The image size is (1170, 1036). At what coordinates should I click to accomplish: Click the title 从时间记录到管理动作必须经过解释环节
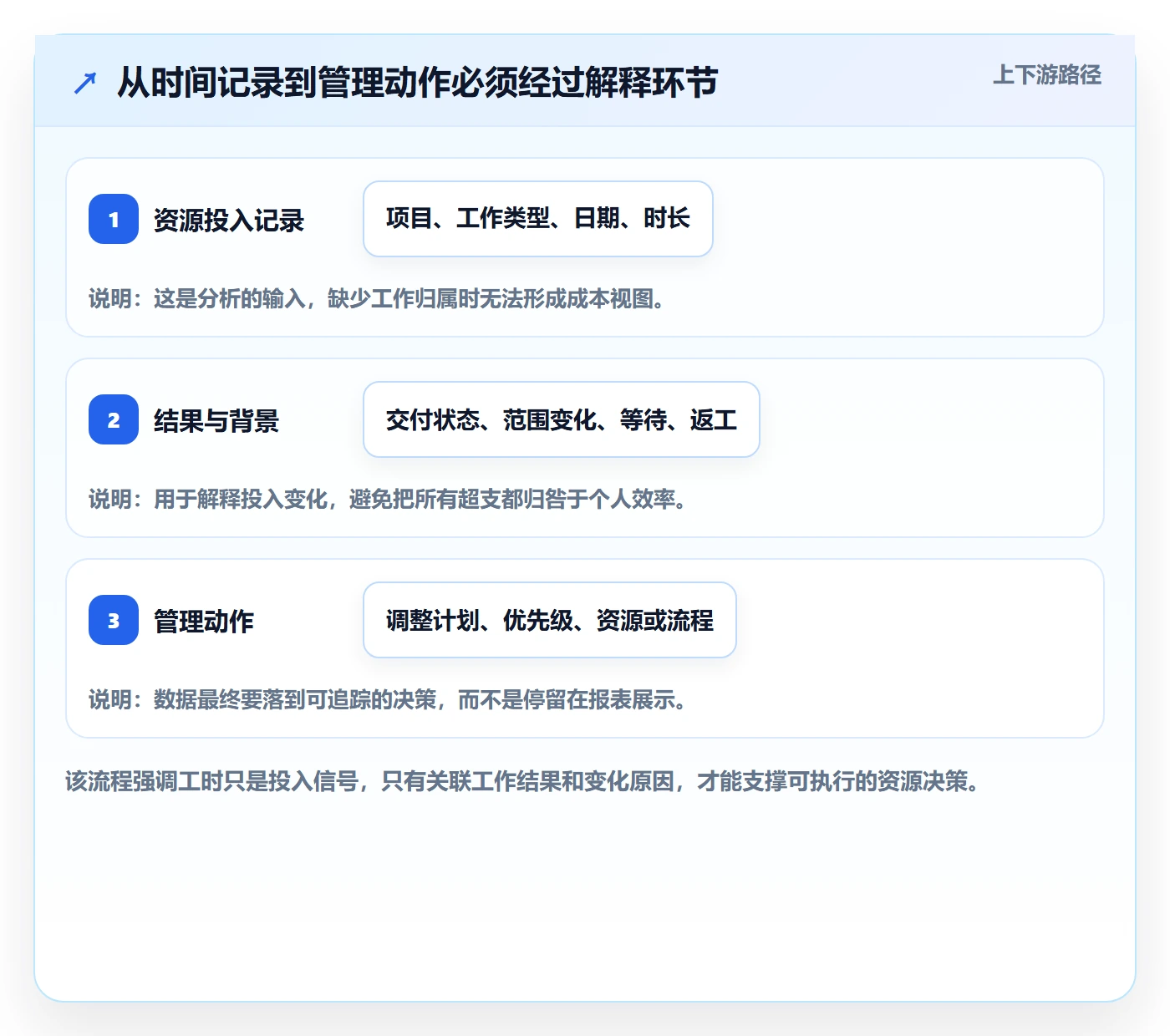(x=418, y=83)
